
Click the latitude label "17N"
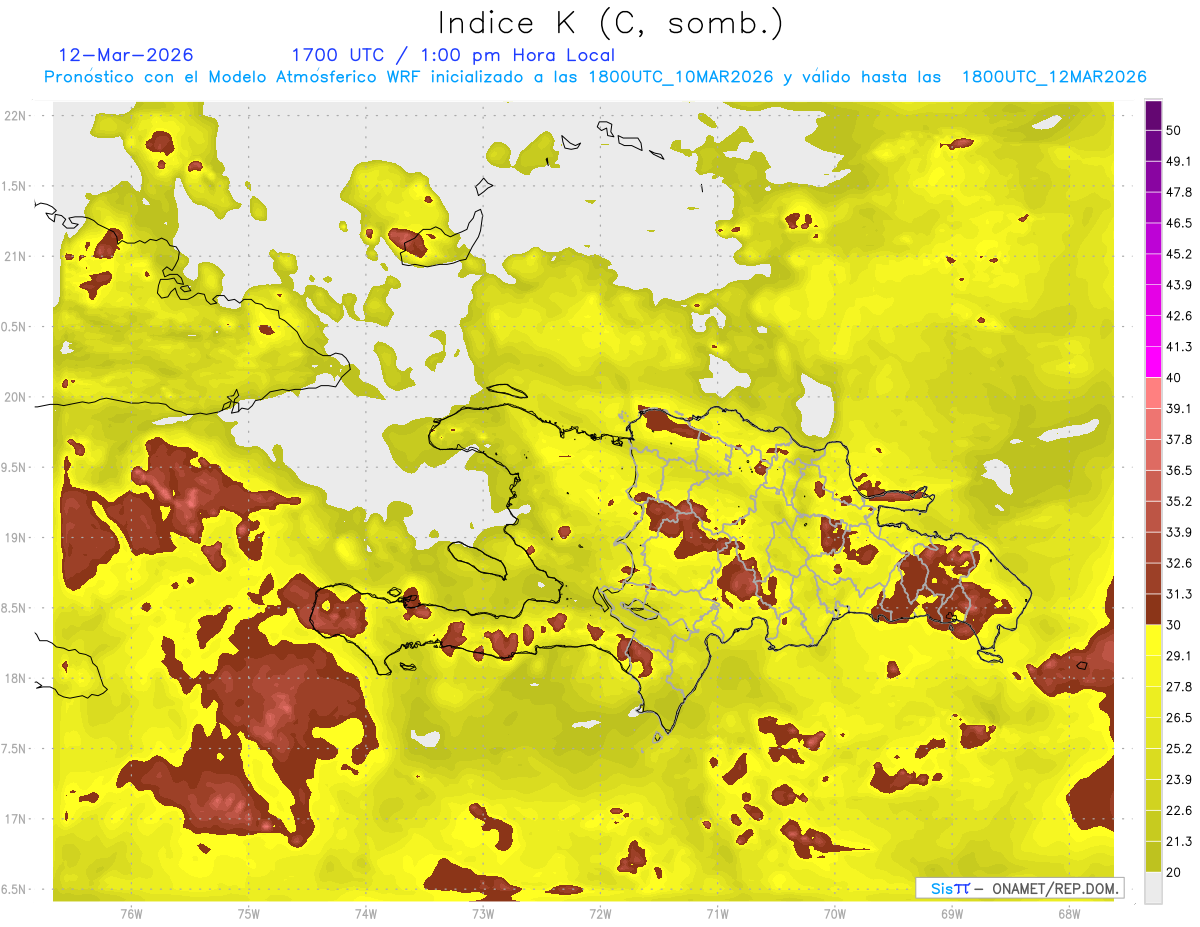(x=16, y=819)
